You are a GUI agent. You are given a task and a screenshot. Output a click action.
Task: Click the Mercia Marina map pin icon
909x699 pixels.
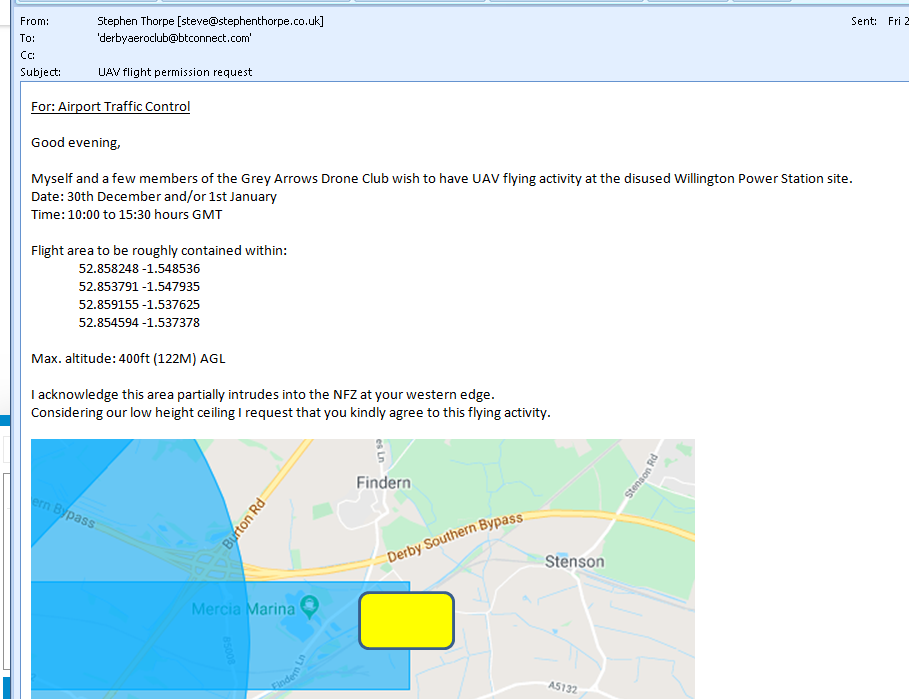pyautogui.click(x=309, y=605)
